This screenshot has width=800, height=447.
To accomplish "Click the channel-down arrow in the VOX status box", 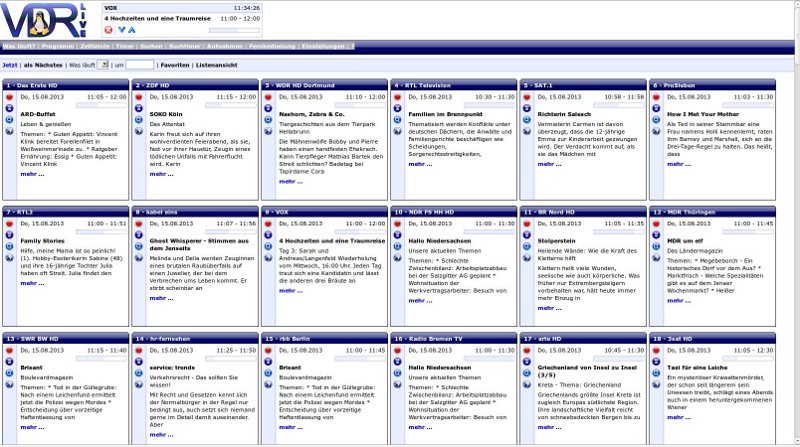I will (121, 30).
